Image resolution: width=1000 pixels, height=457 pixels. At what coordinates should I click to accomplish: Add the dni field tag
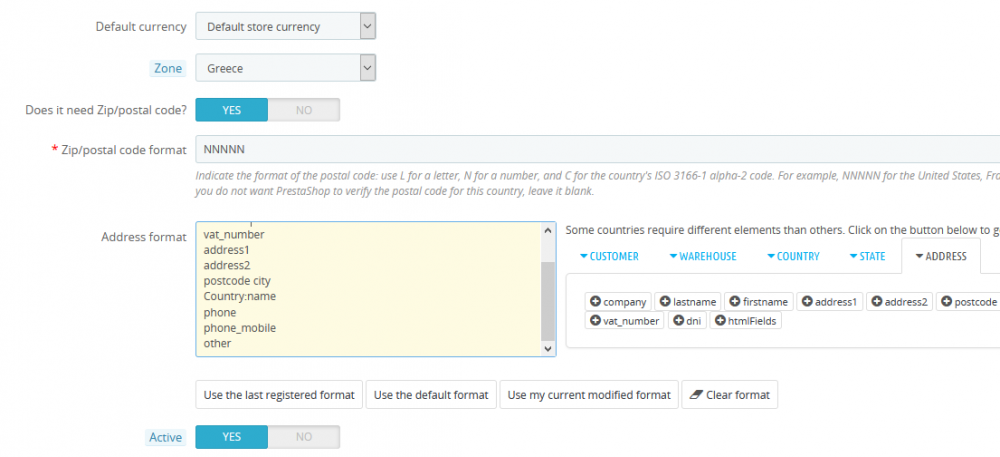[687, 321]
